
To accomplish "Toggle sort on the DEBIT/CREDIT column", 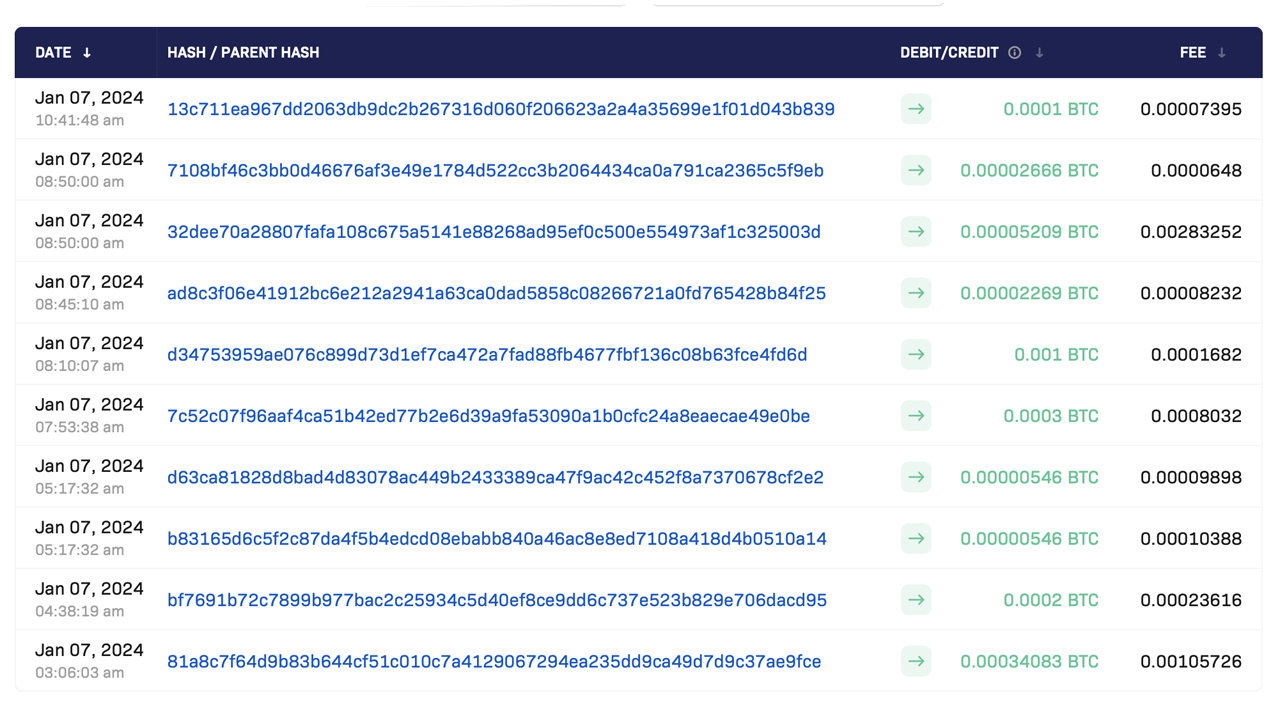I will [1040, 52].
